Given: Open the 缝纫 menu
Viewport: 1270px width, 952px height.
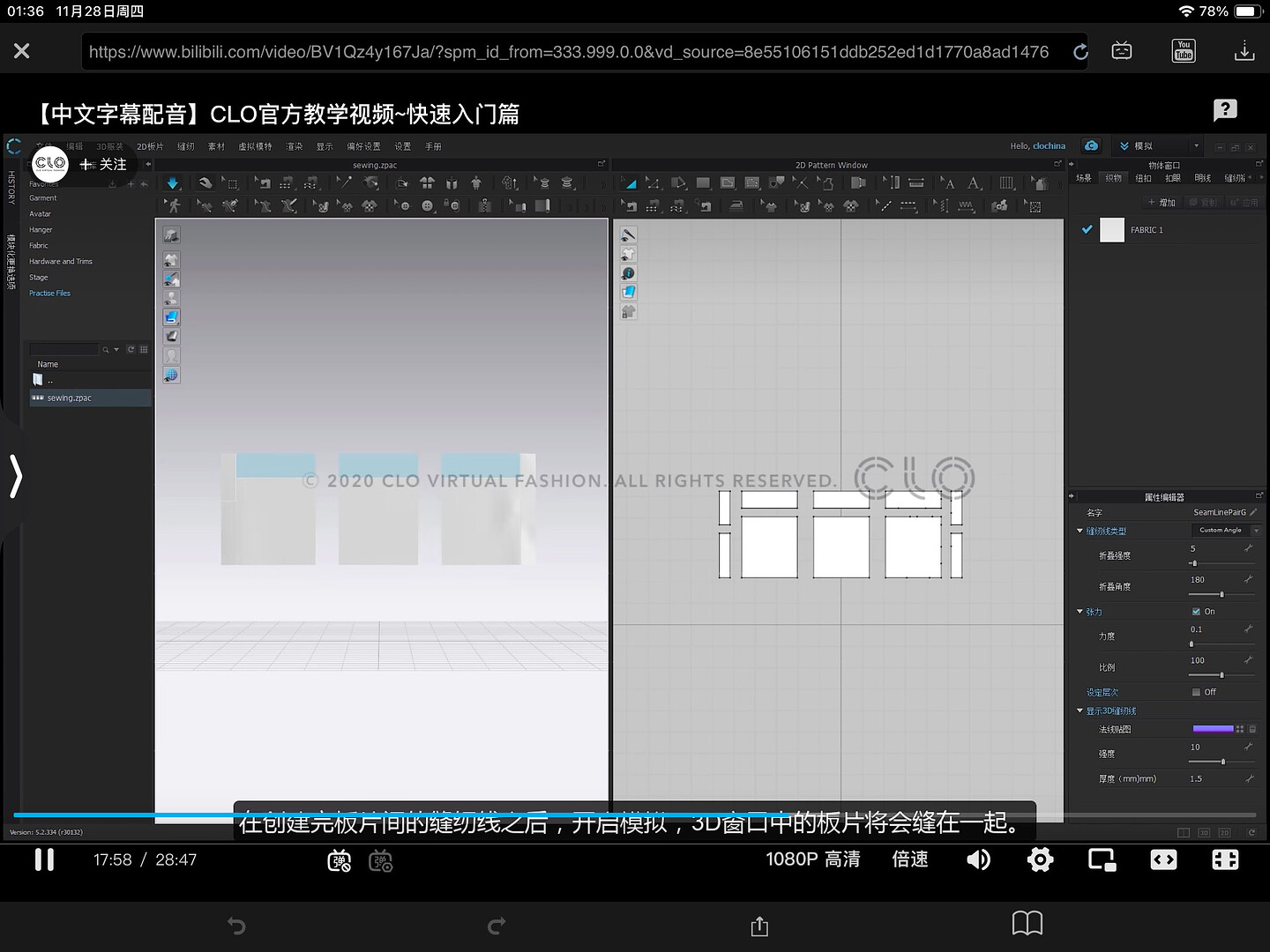Looking at the screenshot, I should pyautogui.click(x=185, y=146).
